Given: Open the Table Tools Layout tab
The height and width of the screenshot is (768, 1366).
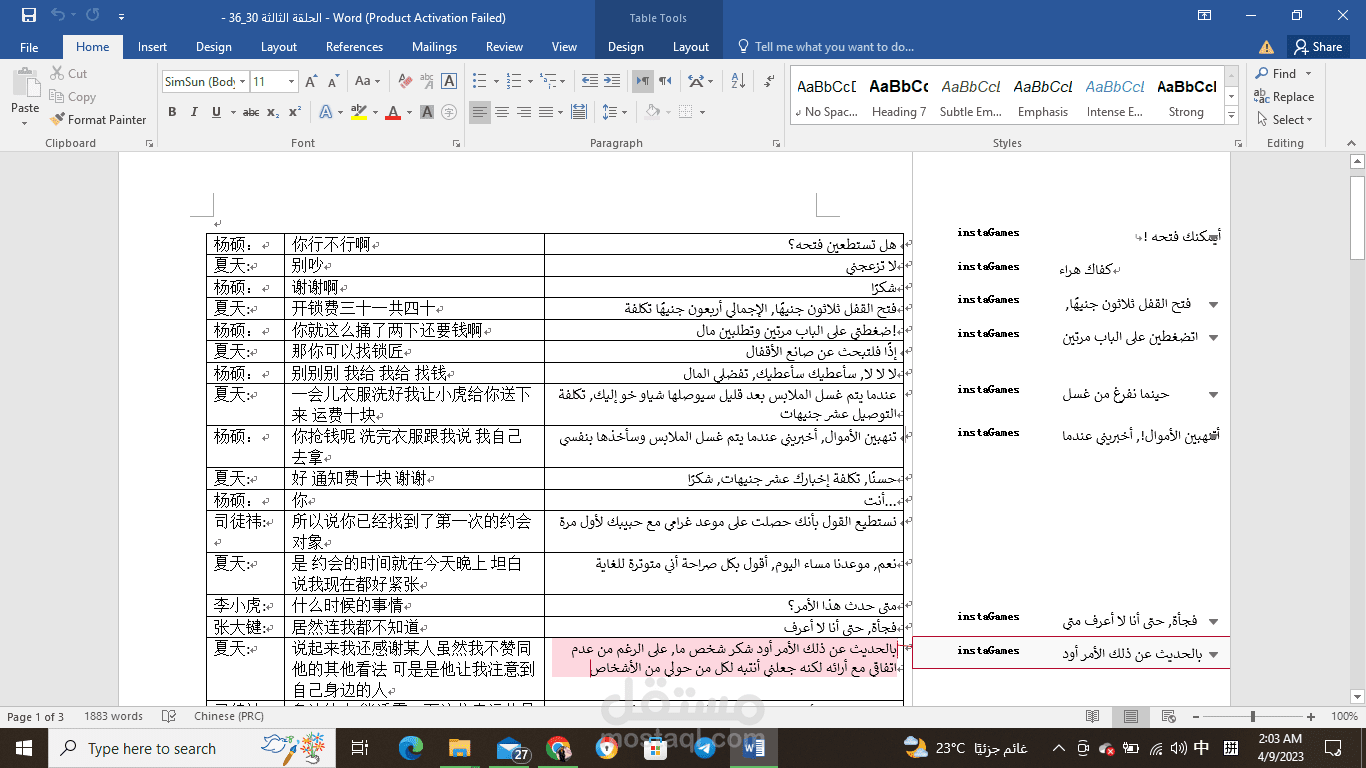Looking at the screenshot, I should (690, 47).
